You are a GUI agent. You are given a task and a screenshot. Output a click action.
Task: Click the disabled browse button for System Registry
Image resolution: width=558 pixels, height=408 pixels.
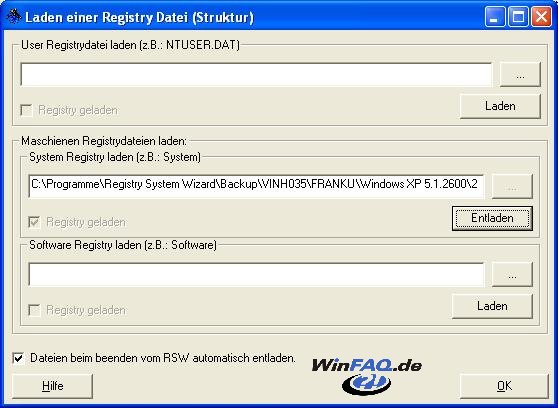pos(512,186)
